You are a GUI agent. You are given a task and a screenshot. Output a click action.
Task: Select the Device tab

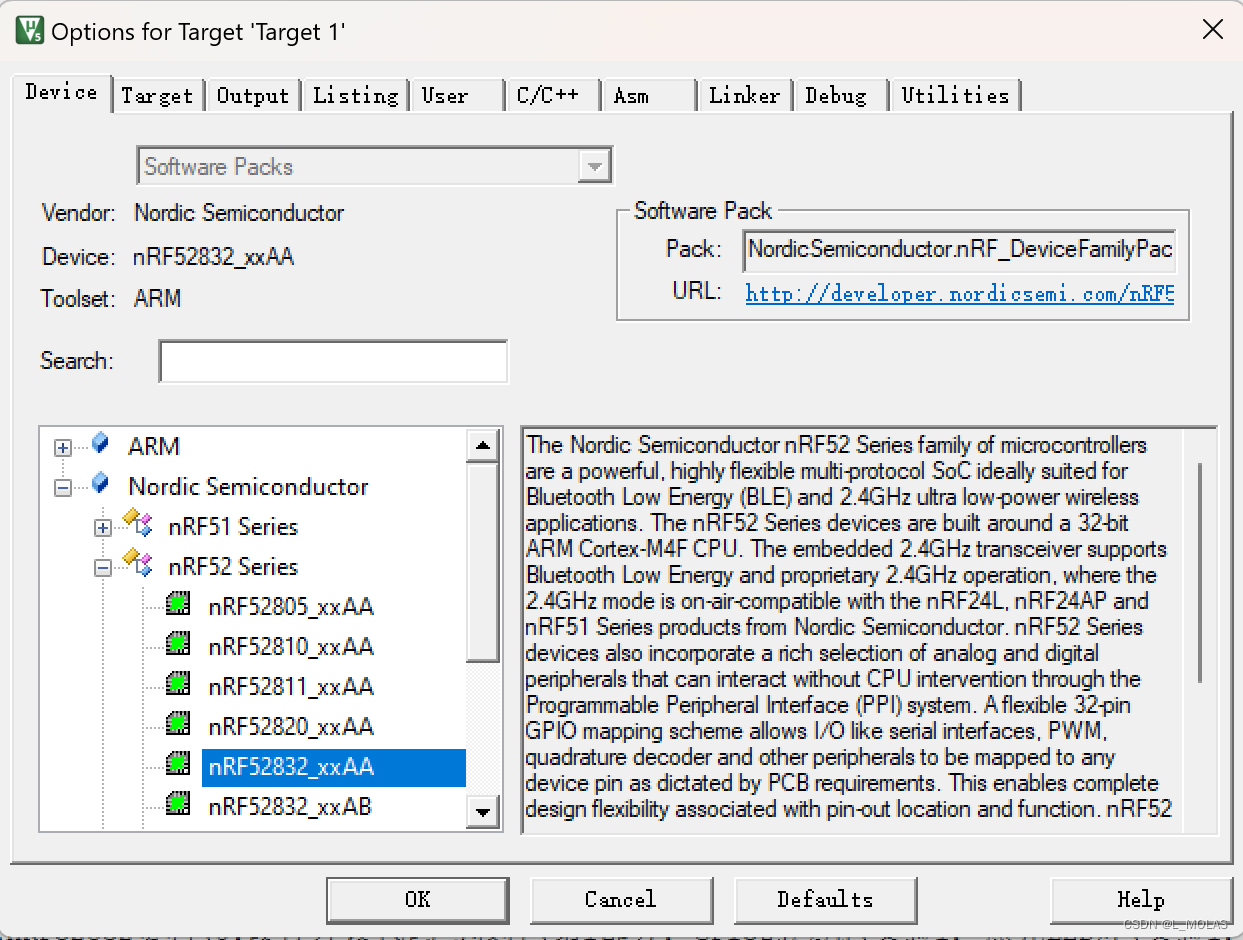tap(62, 92)
